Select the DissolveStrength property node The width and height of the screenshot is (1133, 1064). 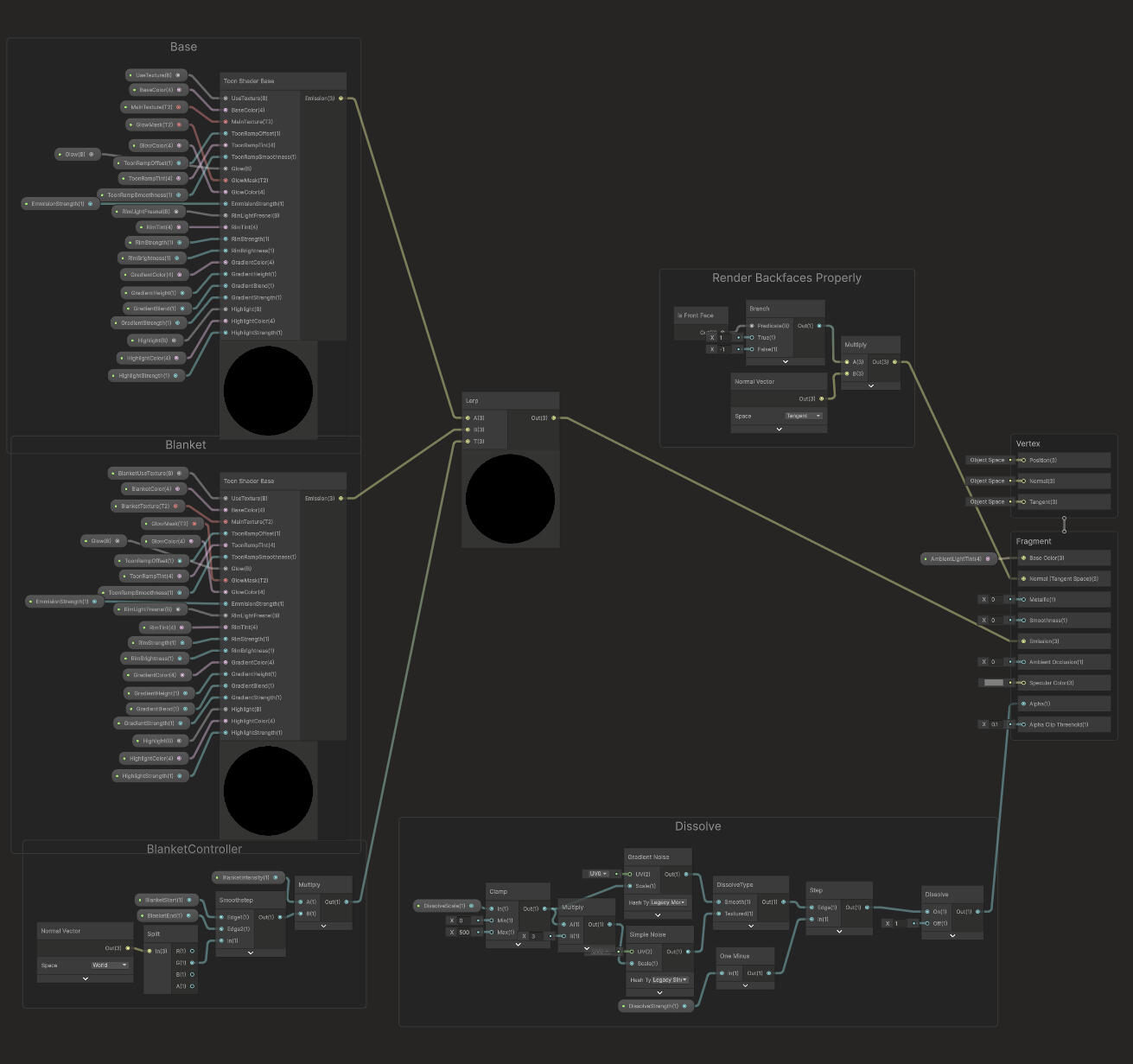pos(656,1006)
